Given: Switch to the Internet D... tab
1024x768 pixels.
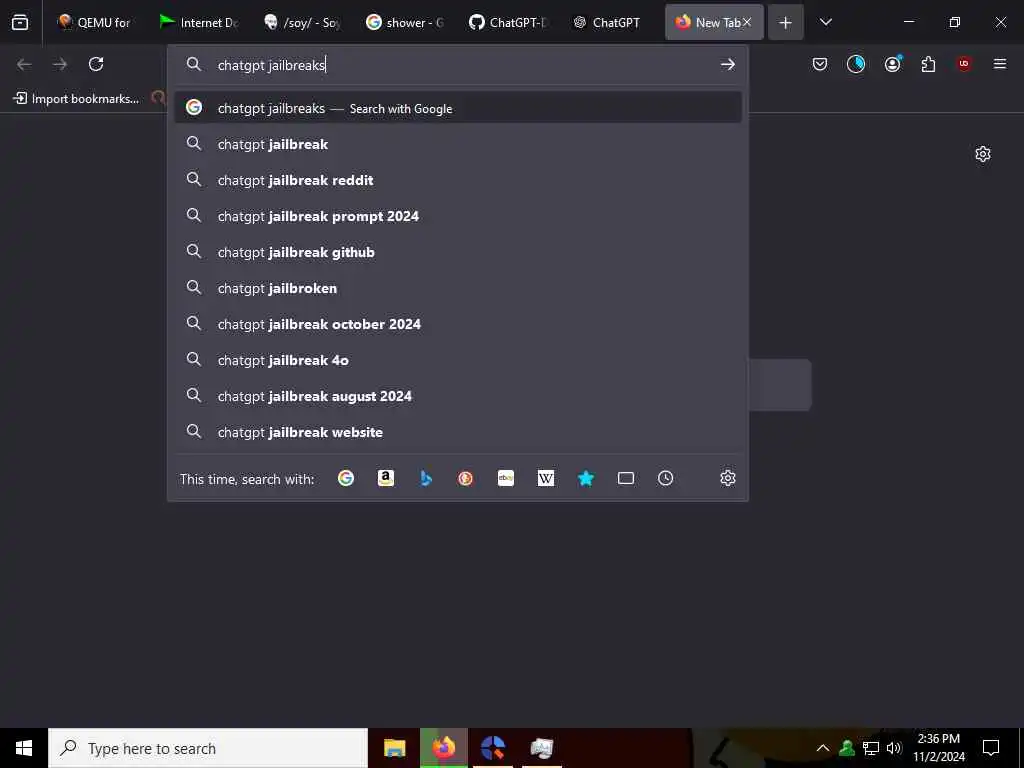Looking at the screenshot, I should click(199, 22).
